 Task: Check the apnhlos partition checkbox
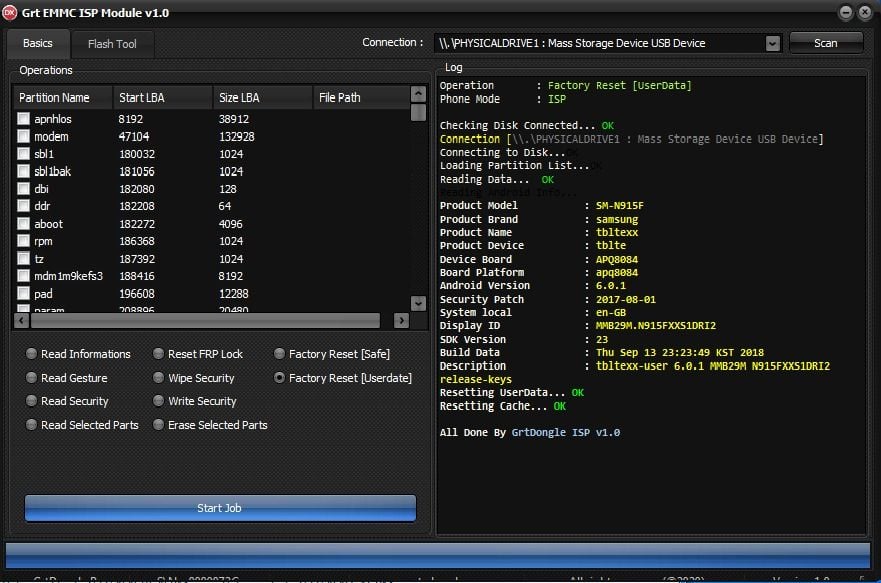(24, 119)
